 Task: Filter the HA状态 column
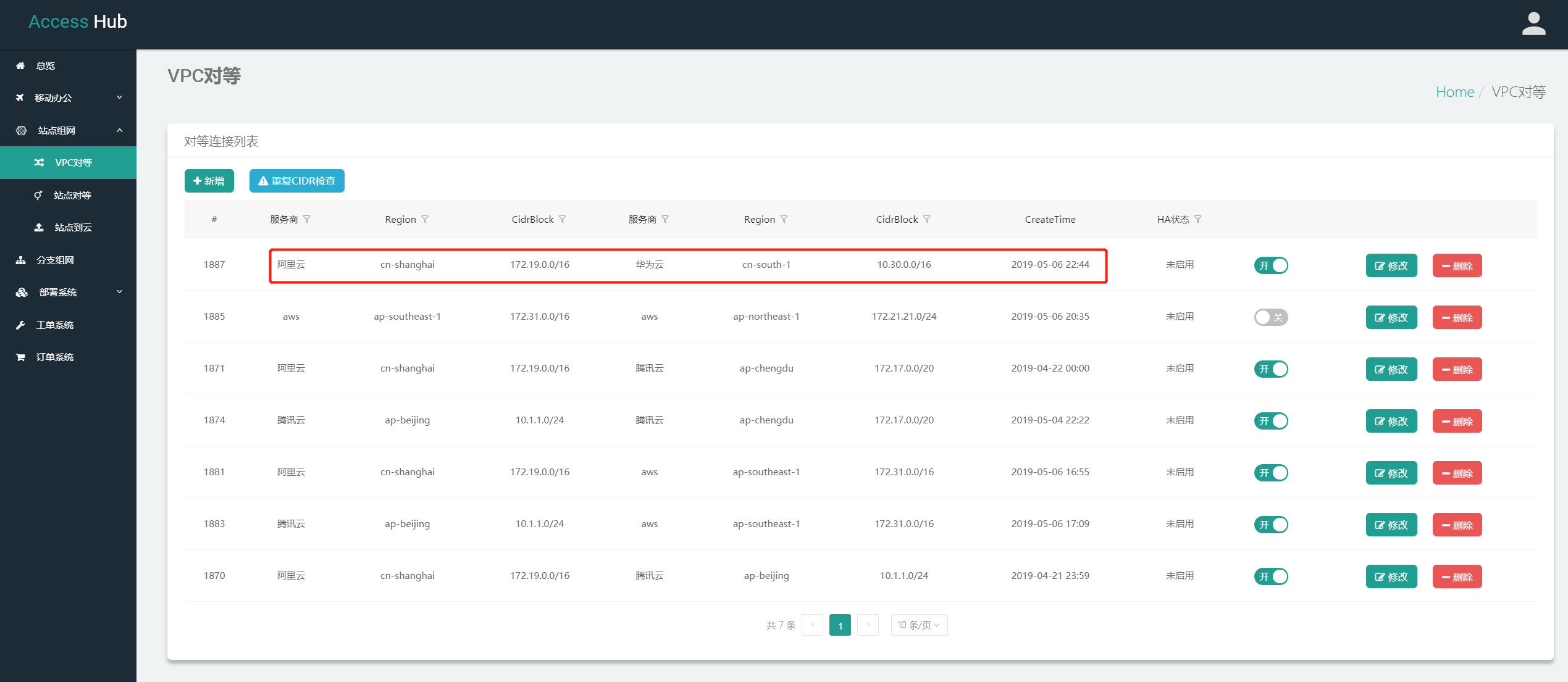tap(1197, 219)
